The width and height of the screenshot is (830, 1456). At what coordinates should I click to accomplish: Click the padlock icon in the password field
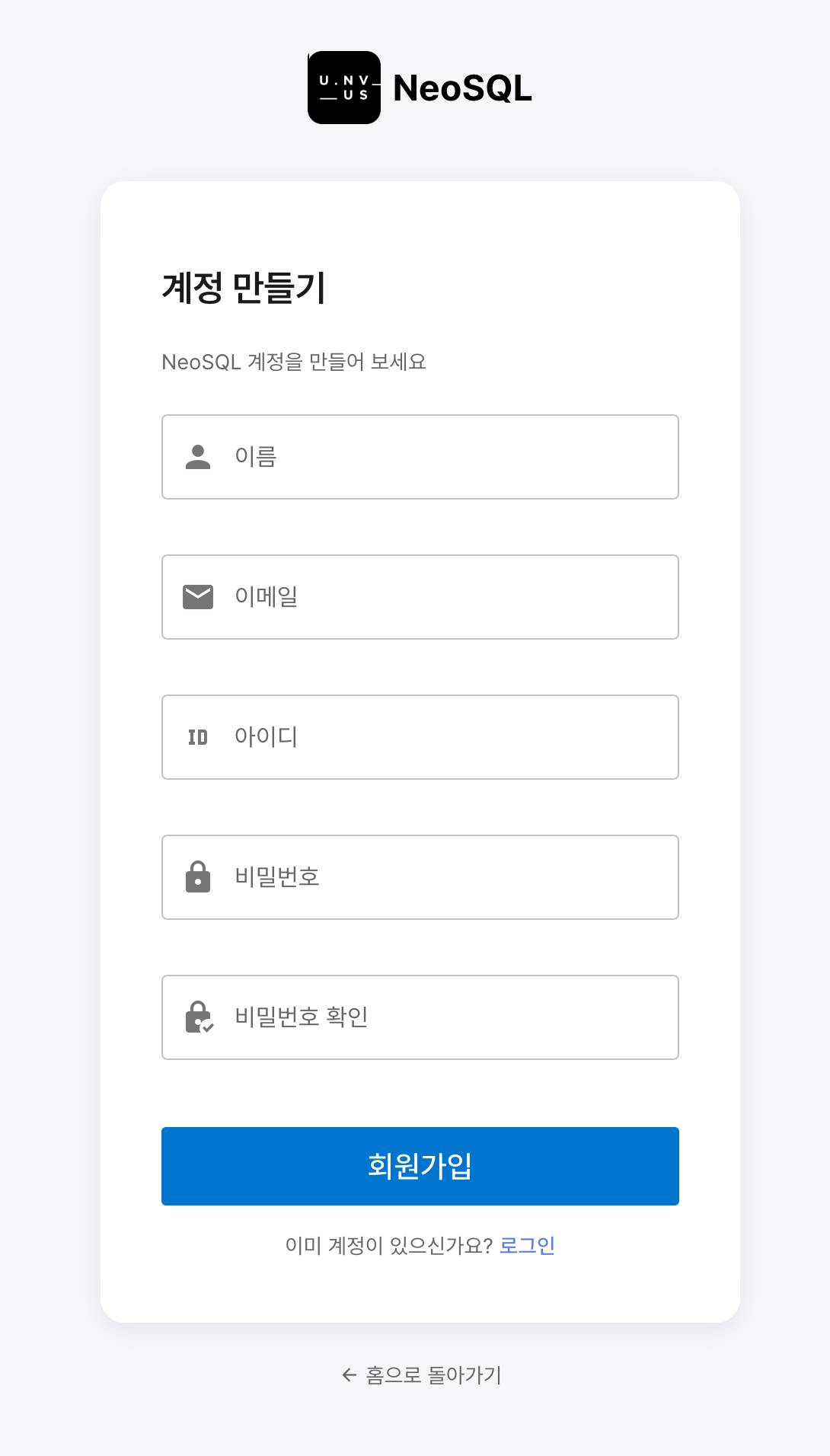point(199,876)
